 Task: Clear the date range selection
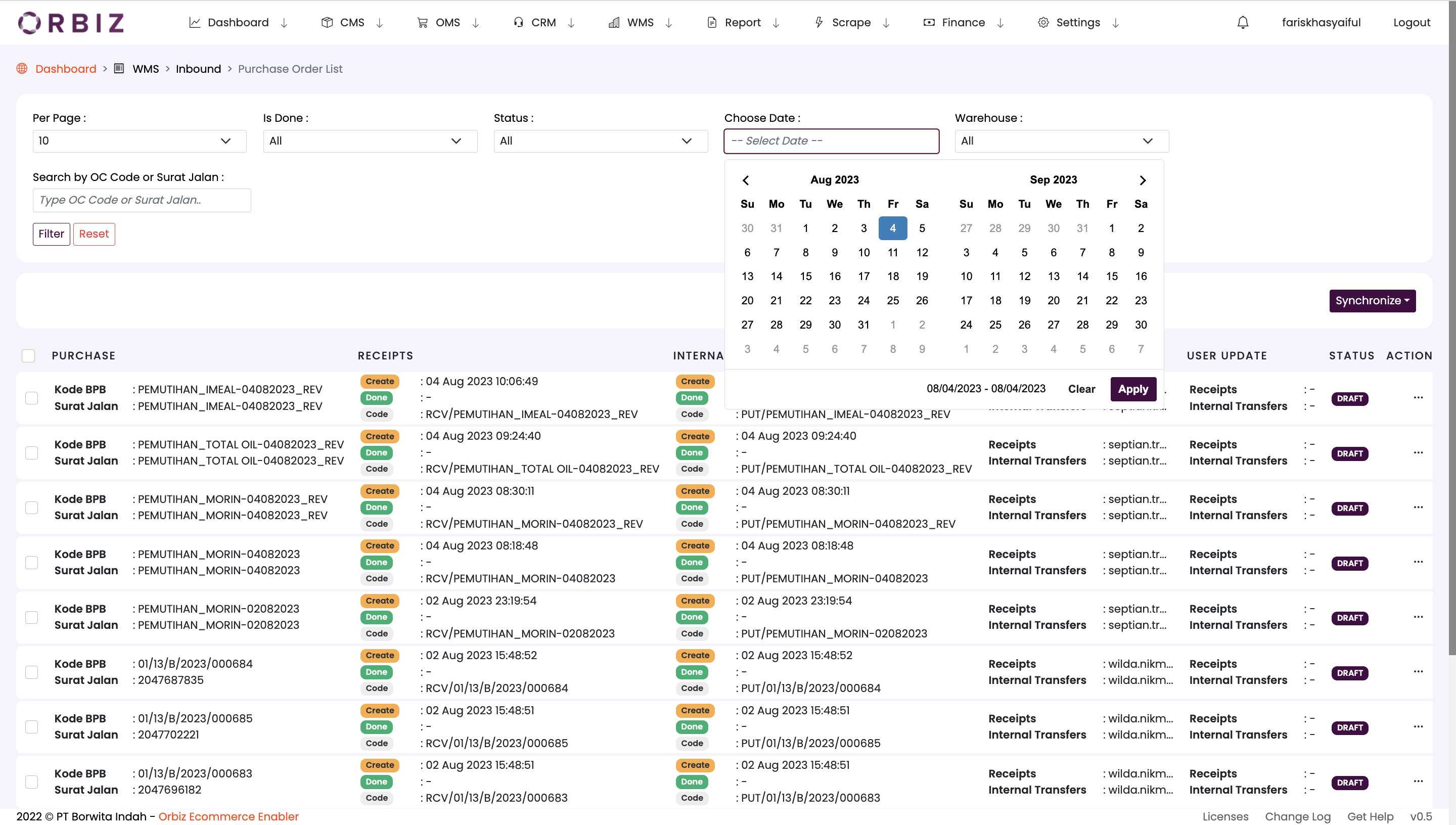[x=1081, y=389]
